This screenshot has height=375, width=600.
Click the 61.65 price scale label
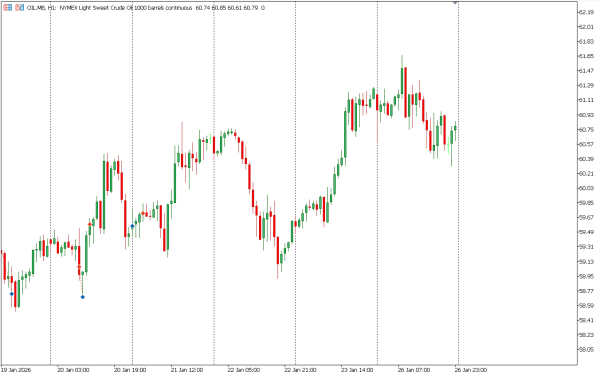pyautogui.click(x=586, y=56)
